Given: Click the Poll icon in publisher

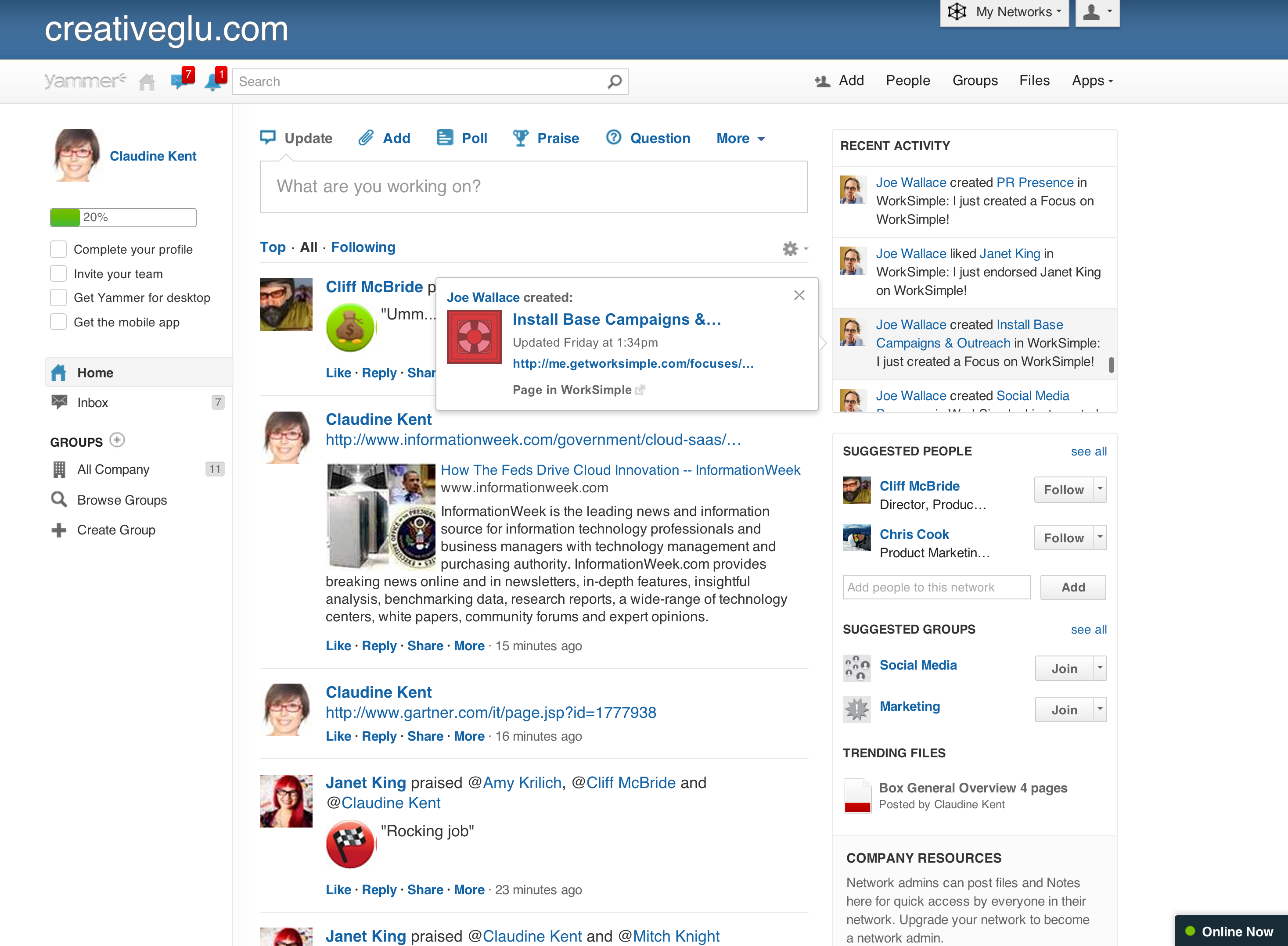Looking at the screenshot, I should click(445, 138).
